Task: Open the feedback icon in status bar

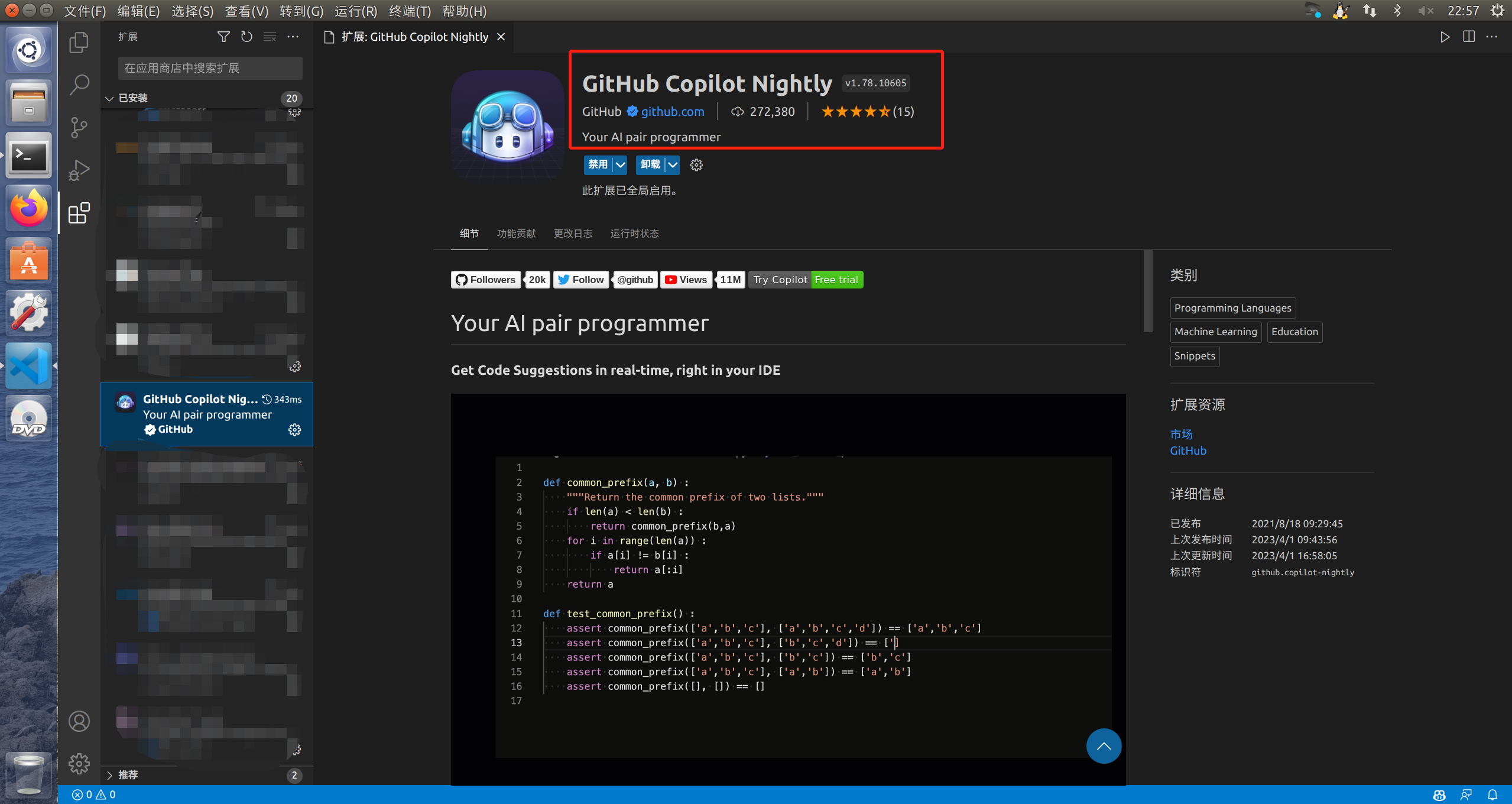Action: (1466, 795)
